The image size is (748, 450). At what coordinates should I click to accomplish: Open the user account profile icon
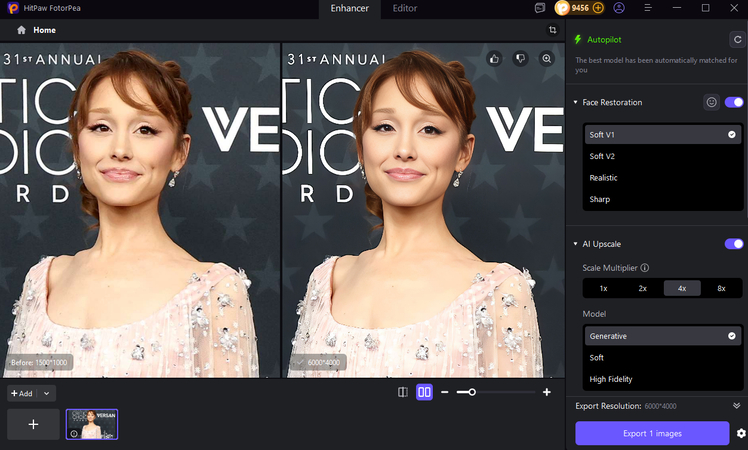[619, 8]
